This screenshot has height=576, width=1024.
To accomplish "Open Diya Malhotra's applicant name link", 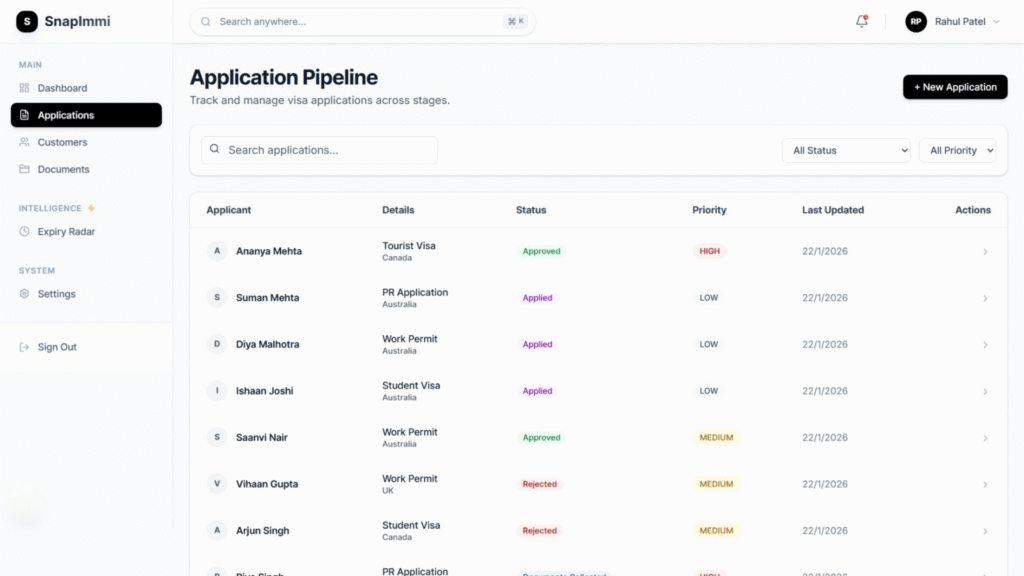I will click(267, 344).
